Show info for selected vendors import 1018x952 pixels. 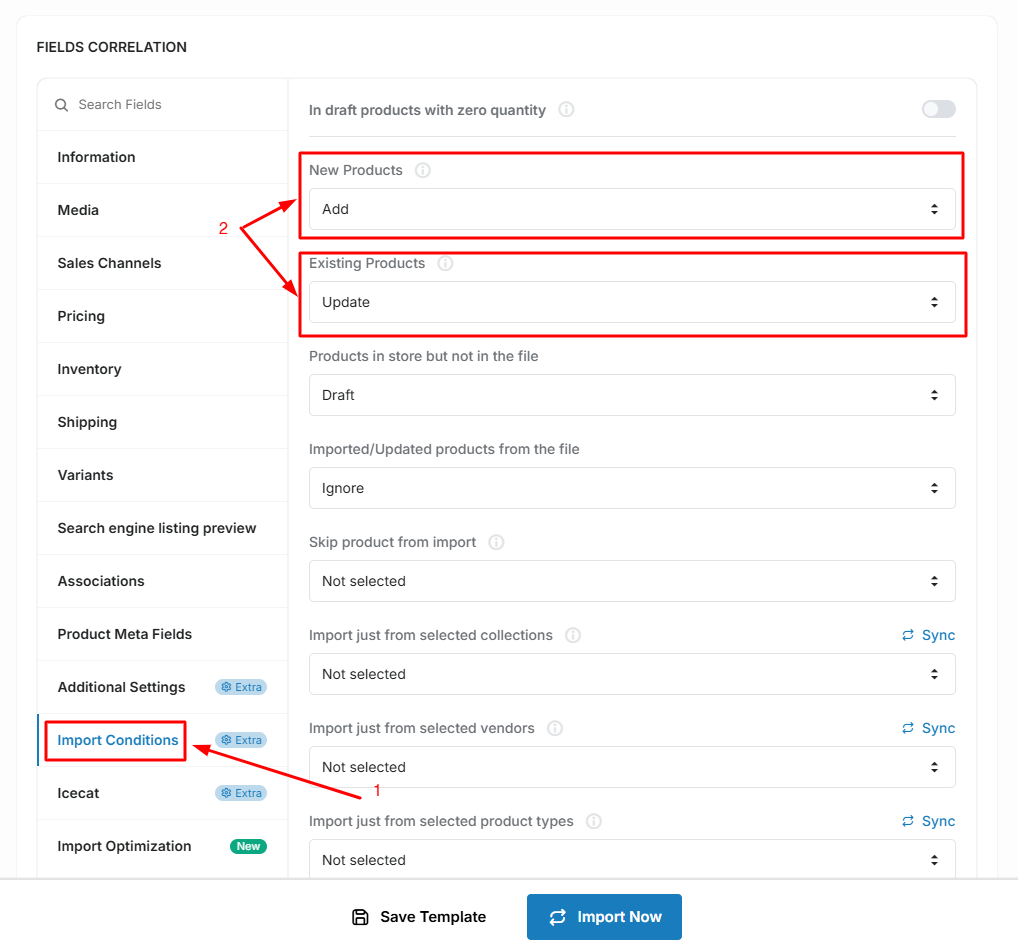pos(554,728)
